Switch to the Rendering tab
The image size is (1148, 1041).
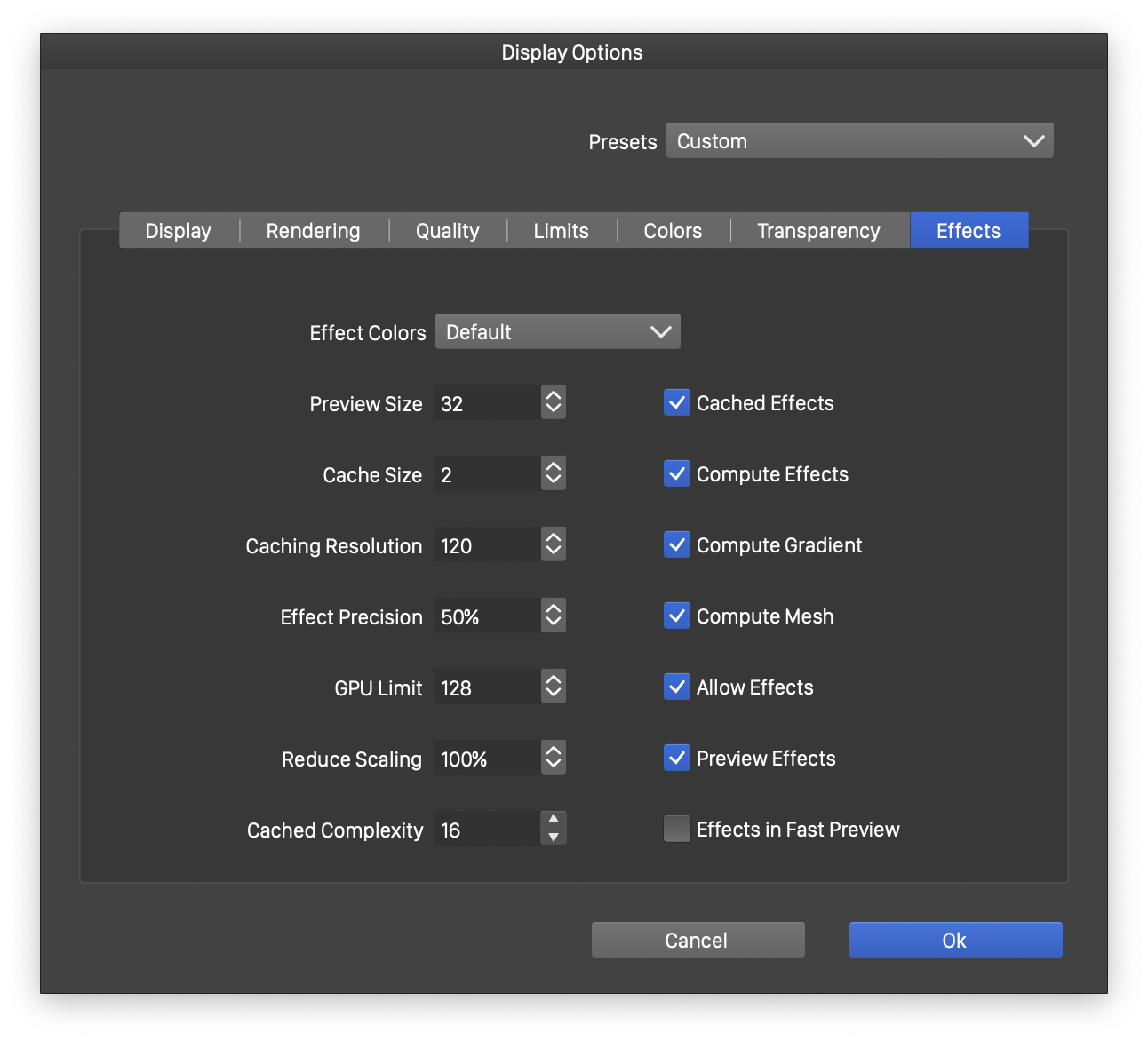click(313, 231)
